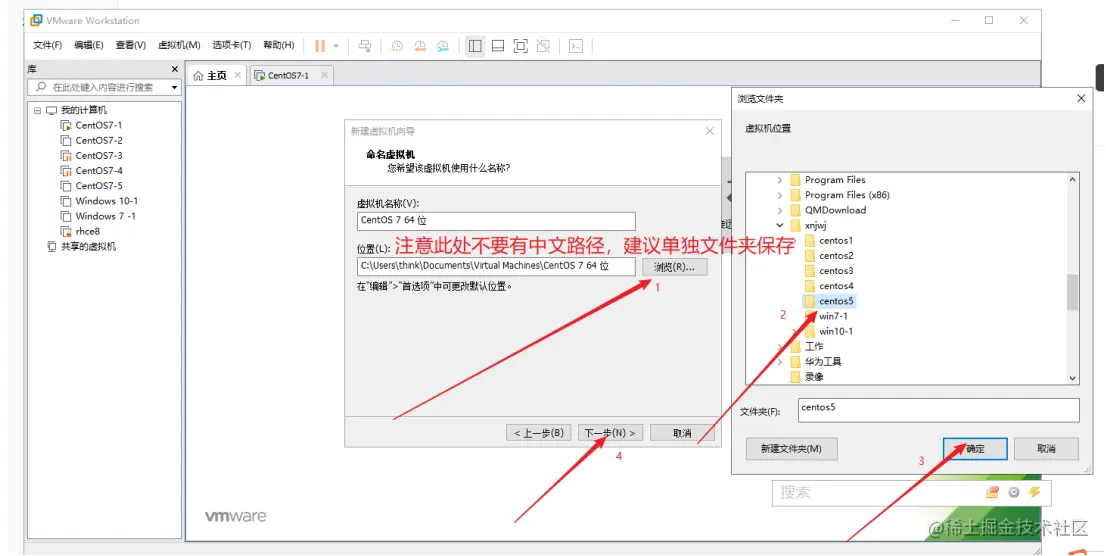The height and width of the screenshot is (556, 1106).
Task: Click the folder tree scroll up arrow
Action: [x=1072, y=179]
